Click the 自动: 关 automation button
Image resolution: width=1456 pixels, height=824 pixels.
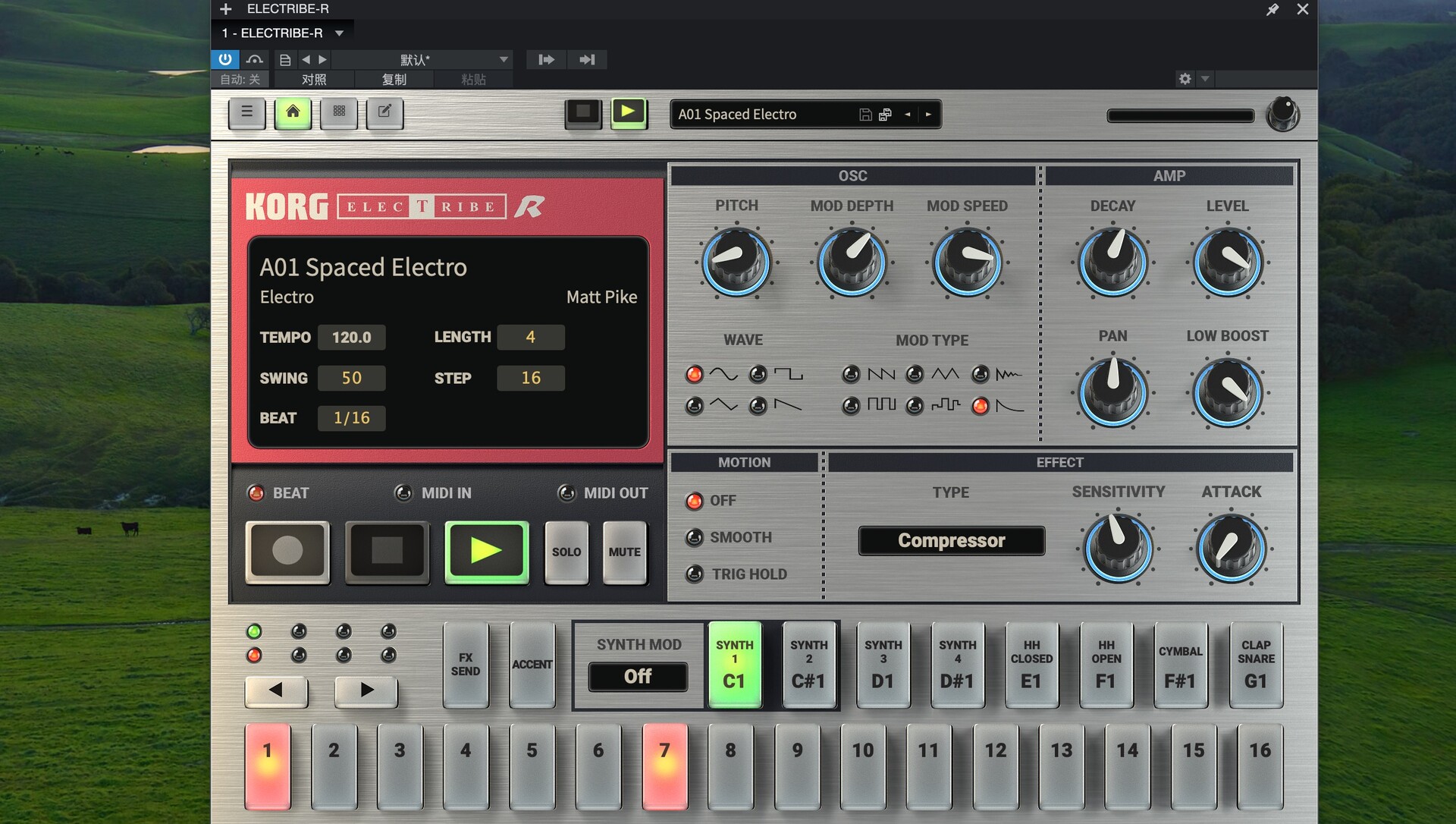pyautogui.click(x=240, y=79)
